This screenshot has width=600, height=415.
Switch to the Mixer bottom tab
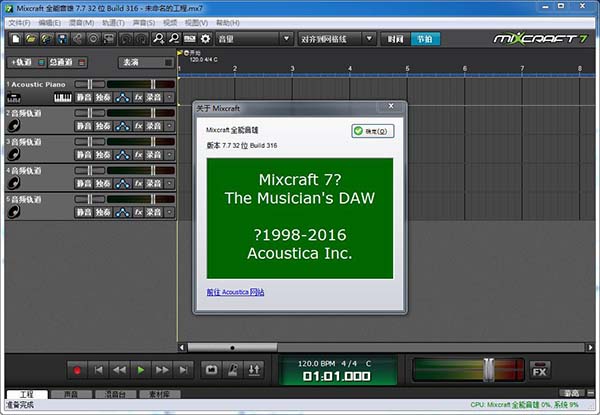click(115, 394)
